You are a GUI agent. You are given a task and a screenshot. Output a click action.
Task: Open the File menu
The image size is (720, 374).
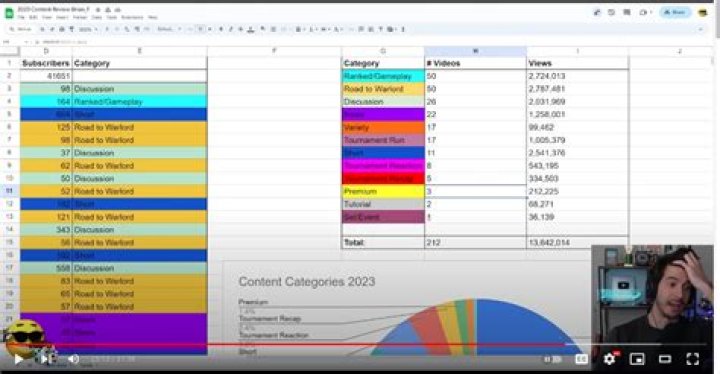[21, 17]
